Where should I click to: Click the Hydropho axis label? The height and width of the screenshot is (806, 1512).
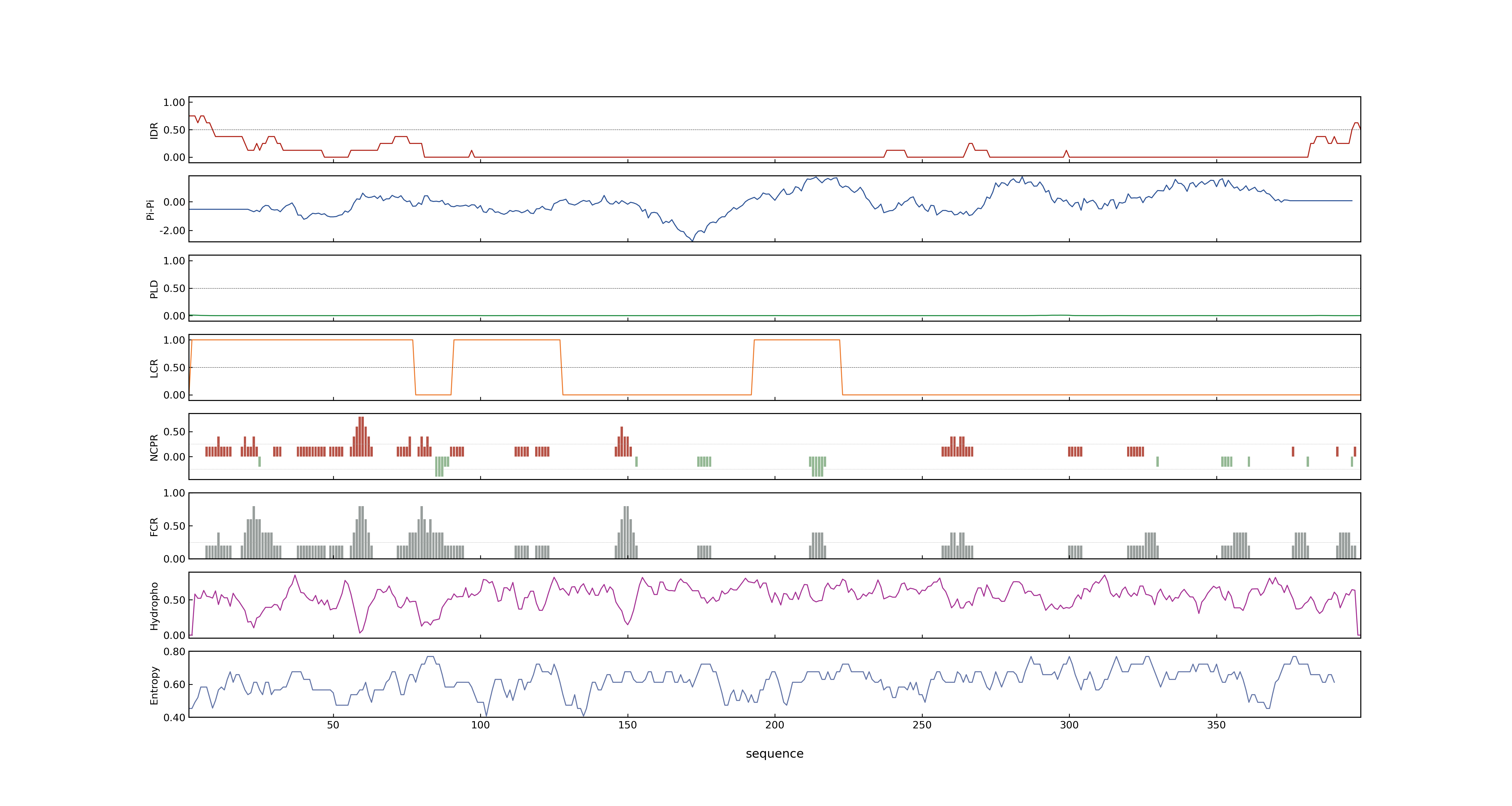pos(154,606)
